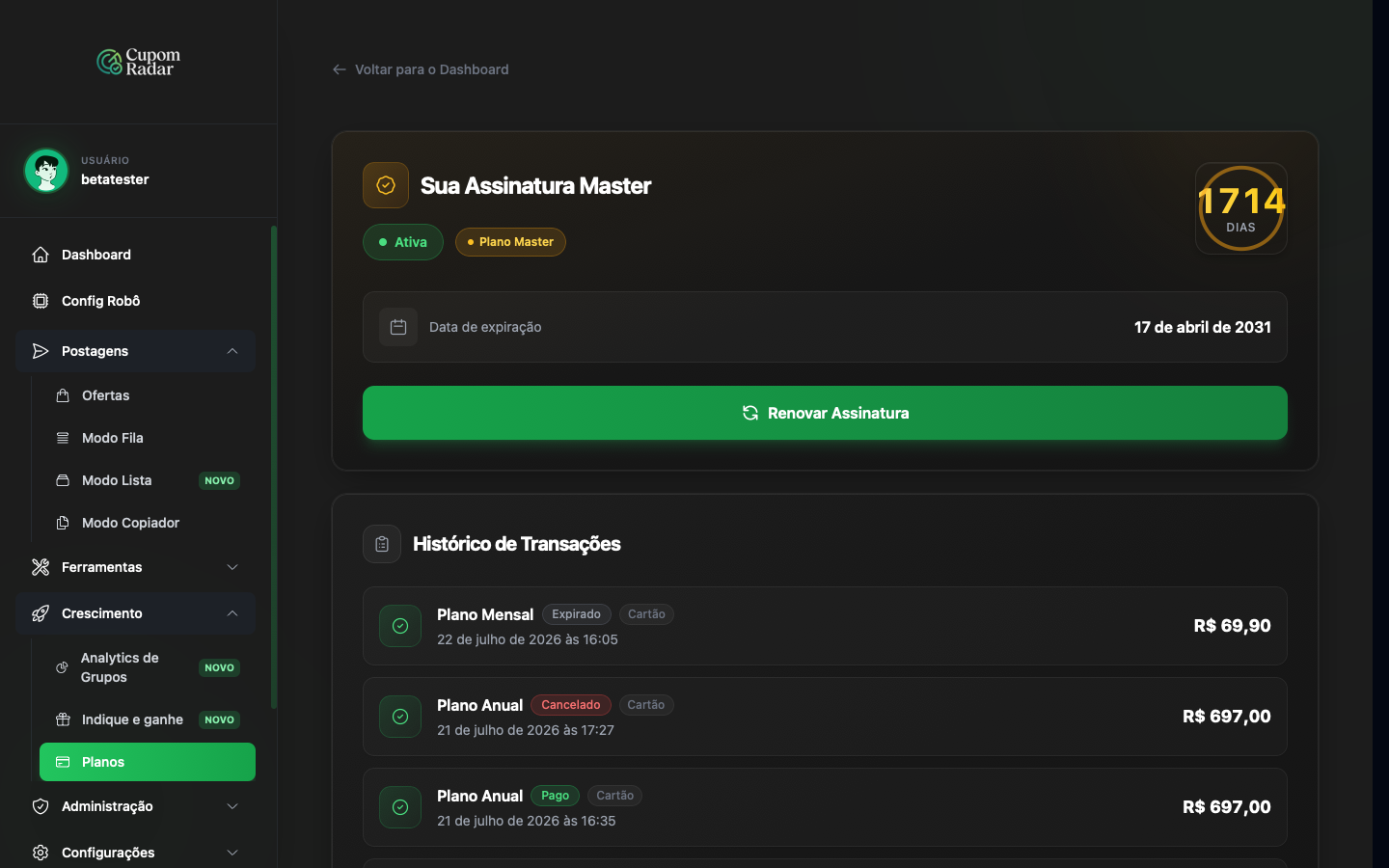Image resolution: width=1389 pixels, height=868 pixels.
Task: Click the NOVO badge next to Indique e ganhe
Action: (x=219, y=719)
